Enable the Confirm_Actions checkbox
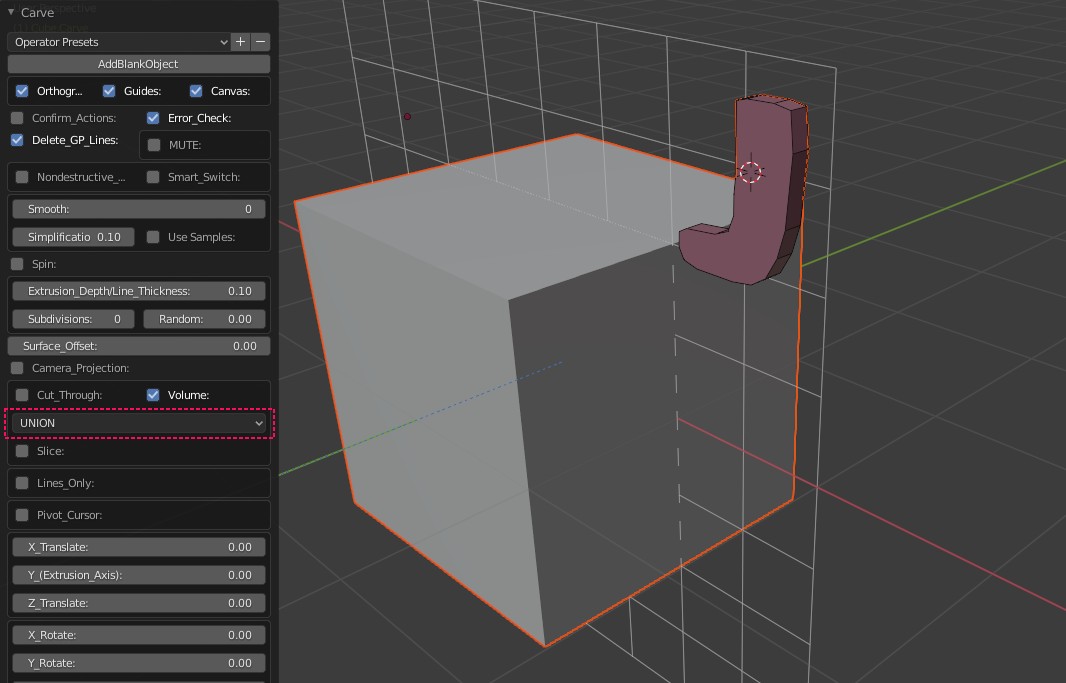1066x683 pixels. tap(17, 118)
